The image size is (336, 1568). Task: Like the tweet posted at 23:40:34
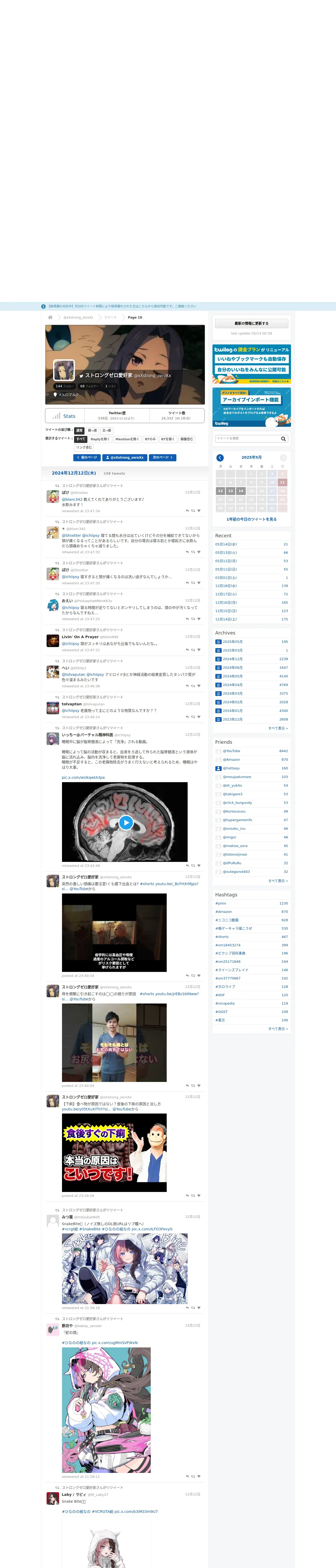point(199,976)
